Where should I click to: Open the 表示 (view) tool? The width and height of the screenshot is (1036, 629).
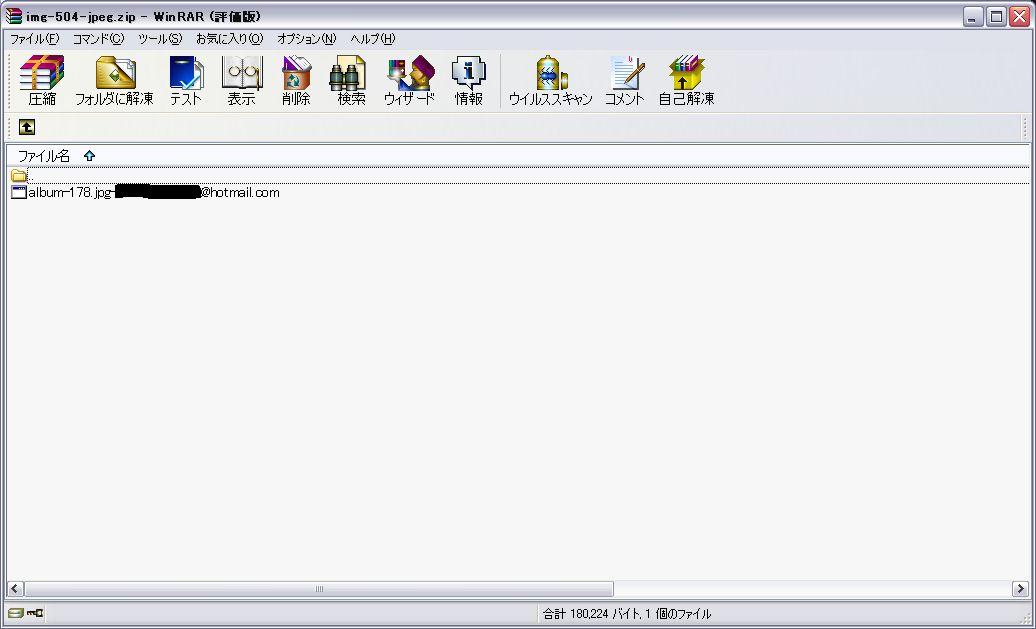click(x=242, y=81)
